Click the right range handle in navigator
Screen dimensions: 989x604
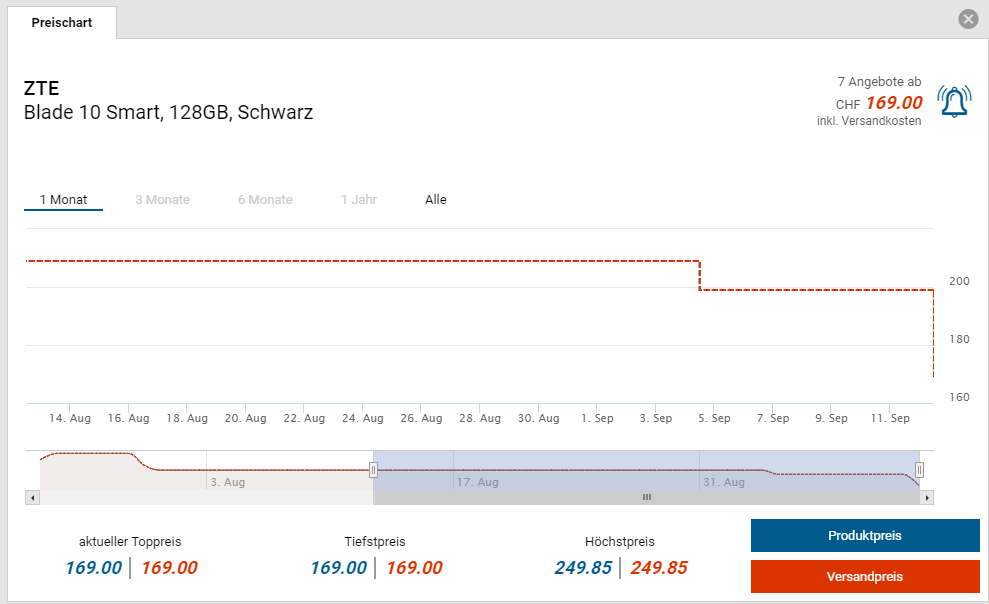(920, 470)
